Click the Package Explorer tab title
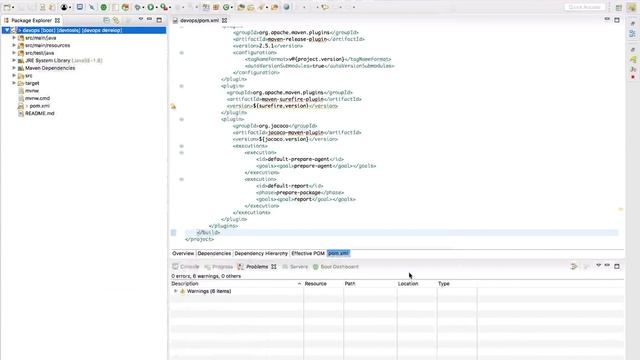The width and height of the screenshot is (640, 360). tap(31, 20)
